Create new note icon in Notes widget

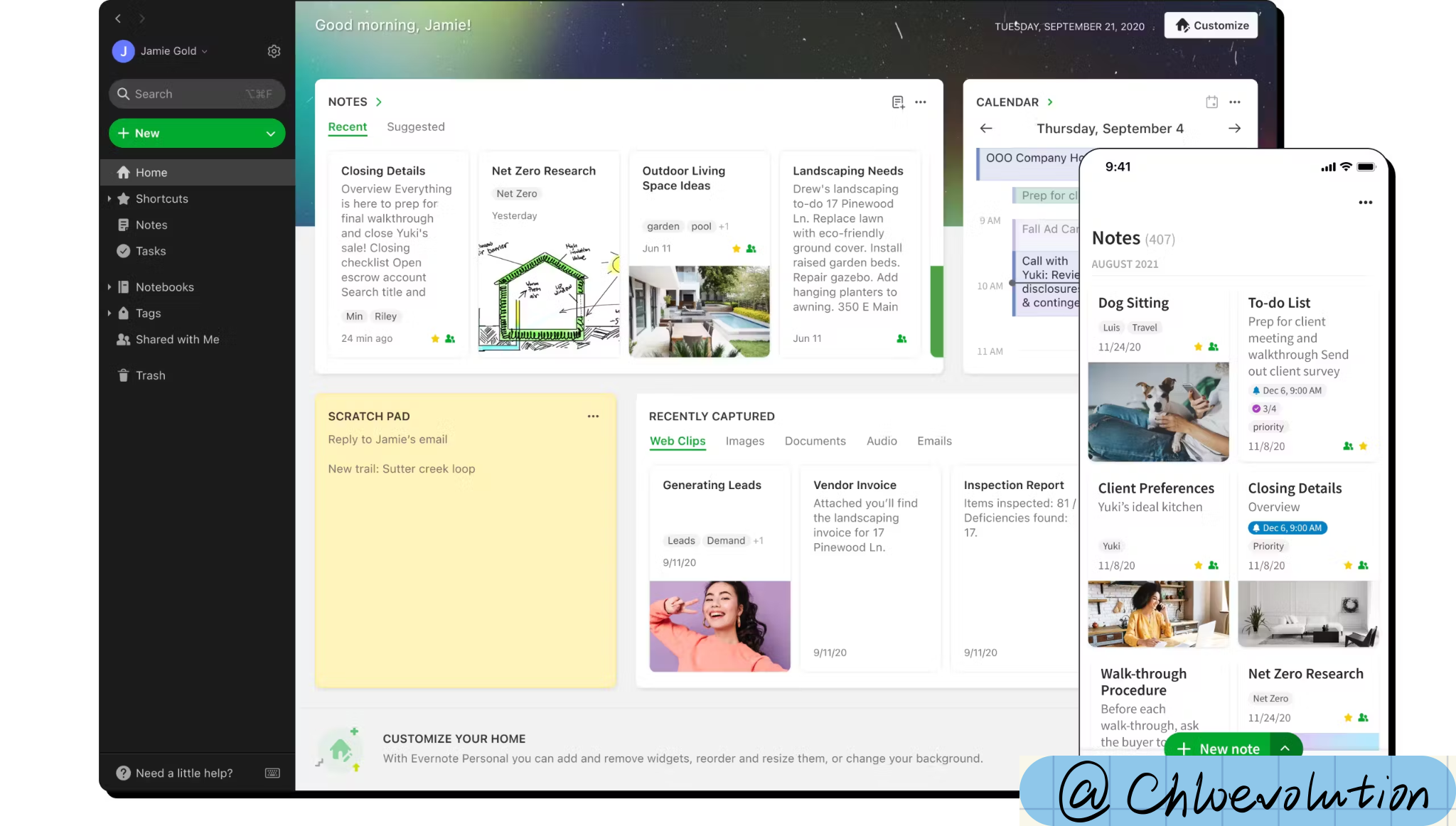coord(898,102)
